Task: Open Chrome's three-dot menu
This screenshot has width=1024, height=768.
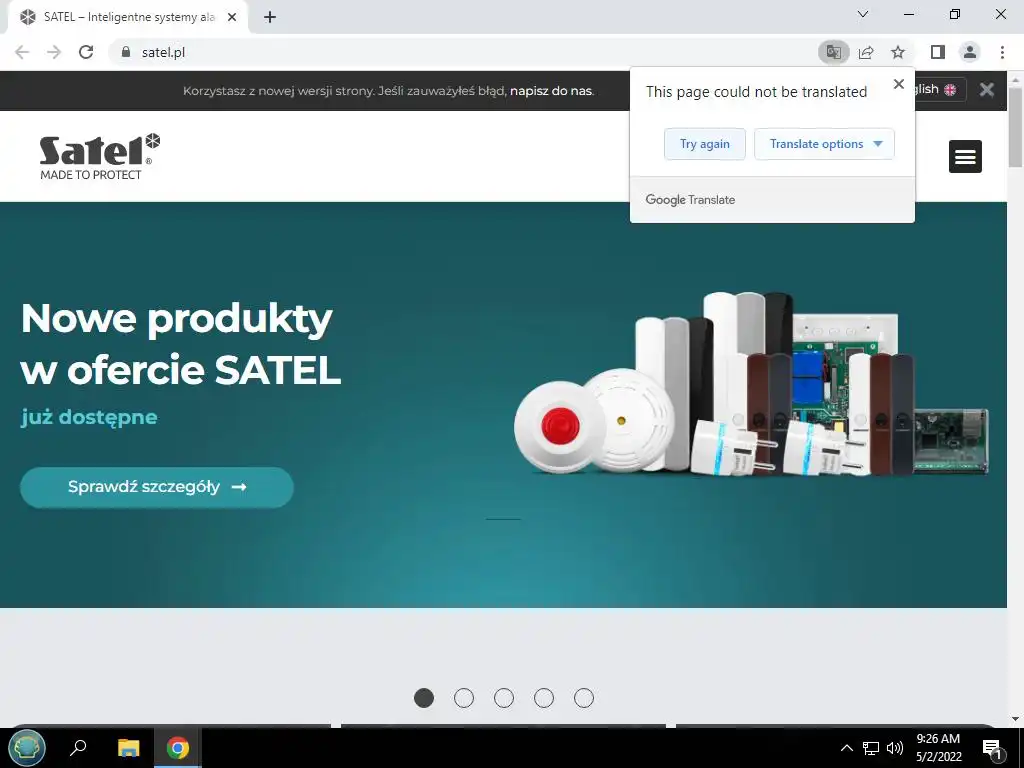Action: pos(1002,52)
